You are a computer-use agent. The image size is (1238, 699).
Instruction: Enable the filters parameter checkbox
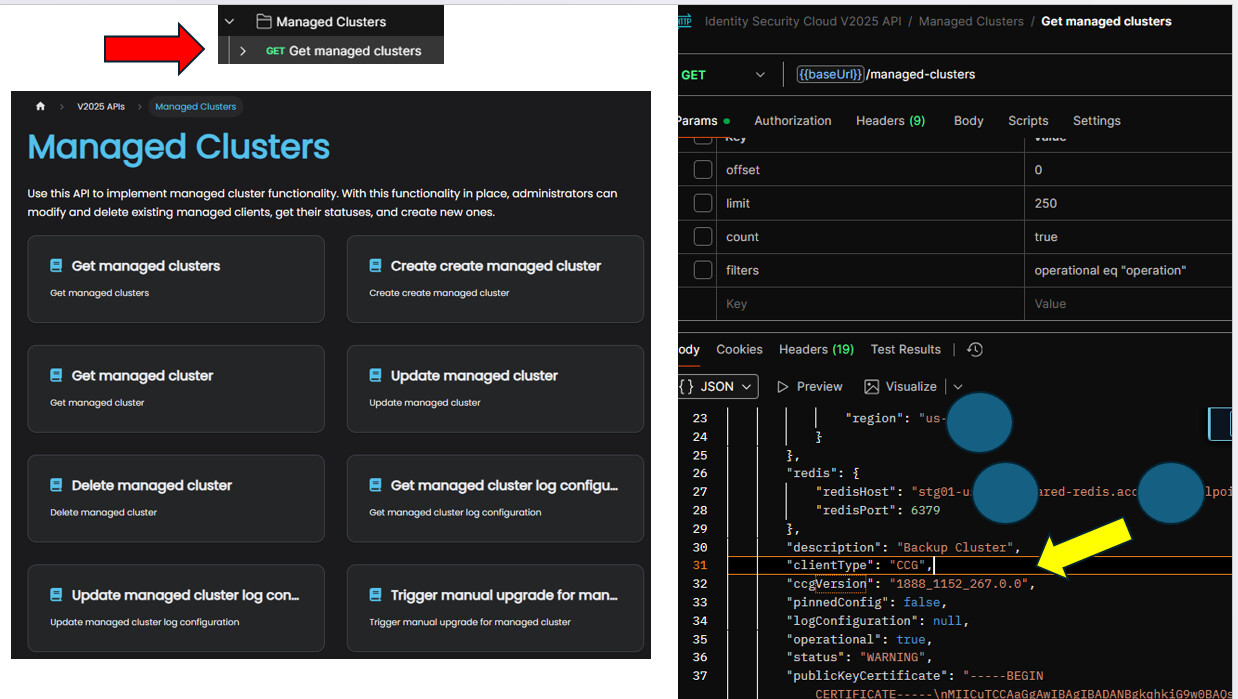pos(703,270)
